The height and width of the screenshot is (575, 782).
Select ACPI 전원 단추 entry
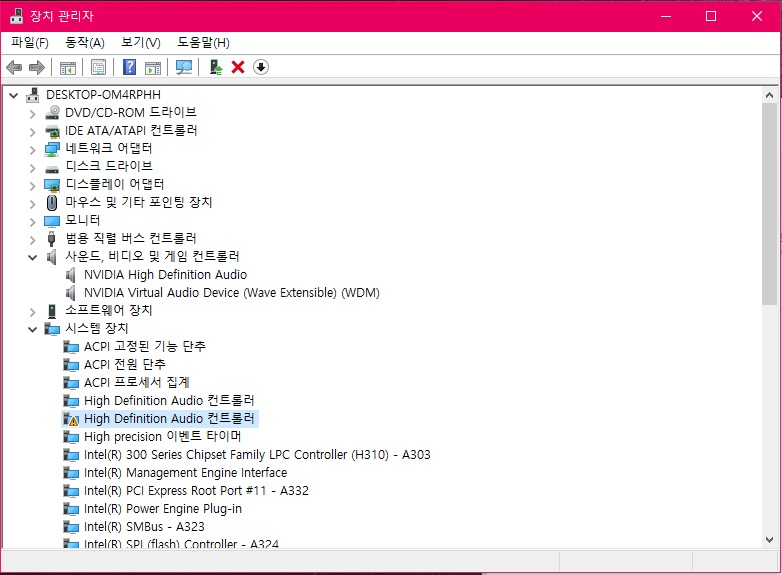125,365
